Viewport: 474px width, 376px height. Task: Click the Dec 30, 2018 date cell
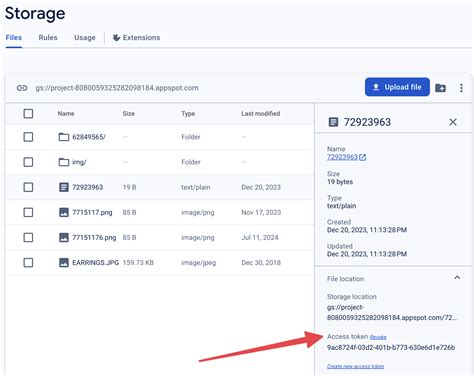[261, 263]
